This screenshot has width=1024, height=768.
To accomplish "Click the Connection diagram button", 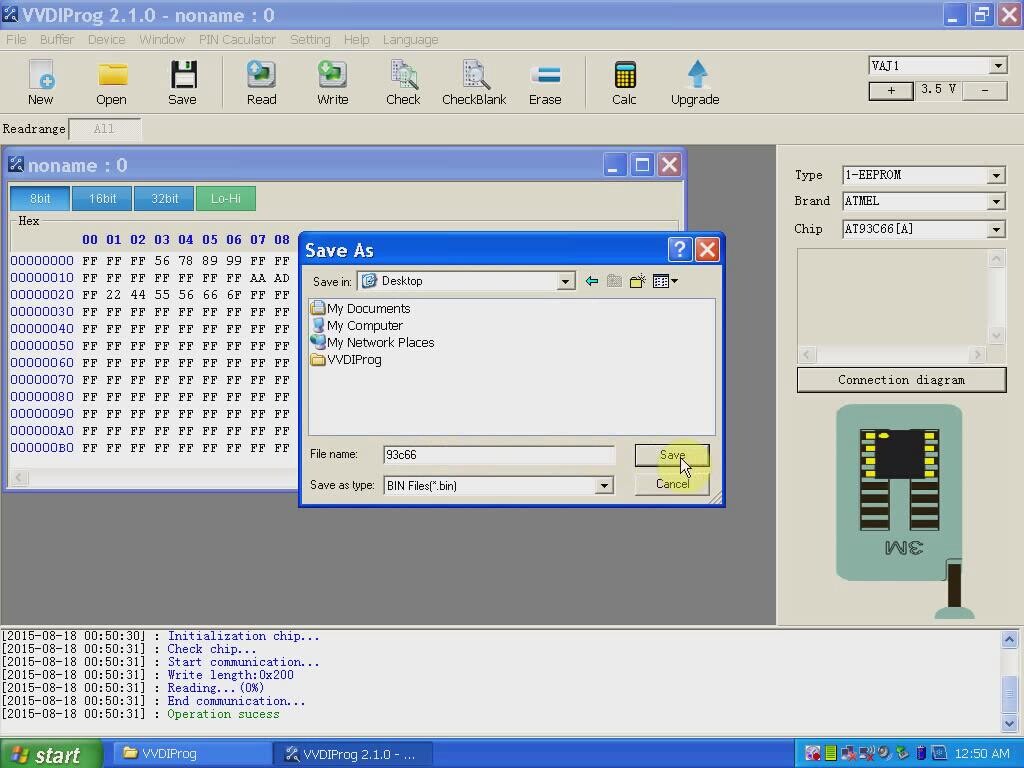I will 900,380.
